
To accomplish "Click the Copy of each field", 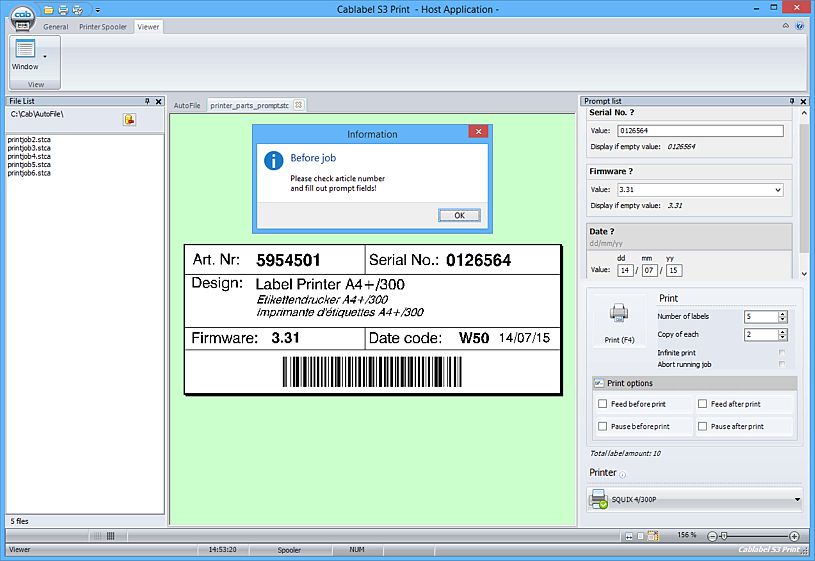I will 761,335.
